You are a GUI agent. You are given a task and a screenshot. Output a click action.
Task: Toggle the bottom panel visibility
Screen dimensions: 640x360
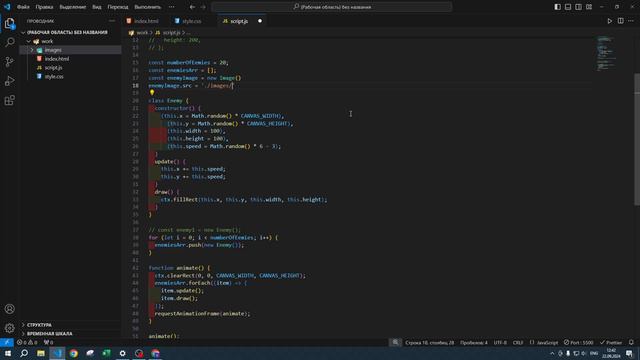pos(568,7)
